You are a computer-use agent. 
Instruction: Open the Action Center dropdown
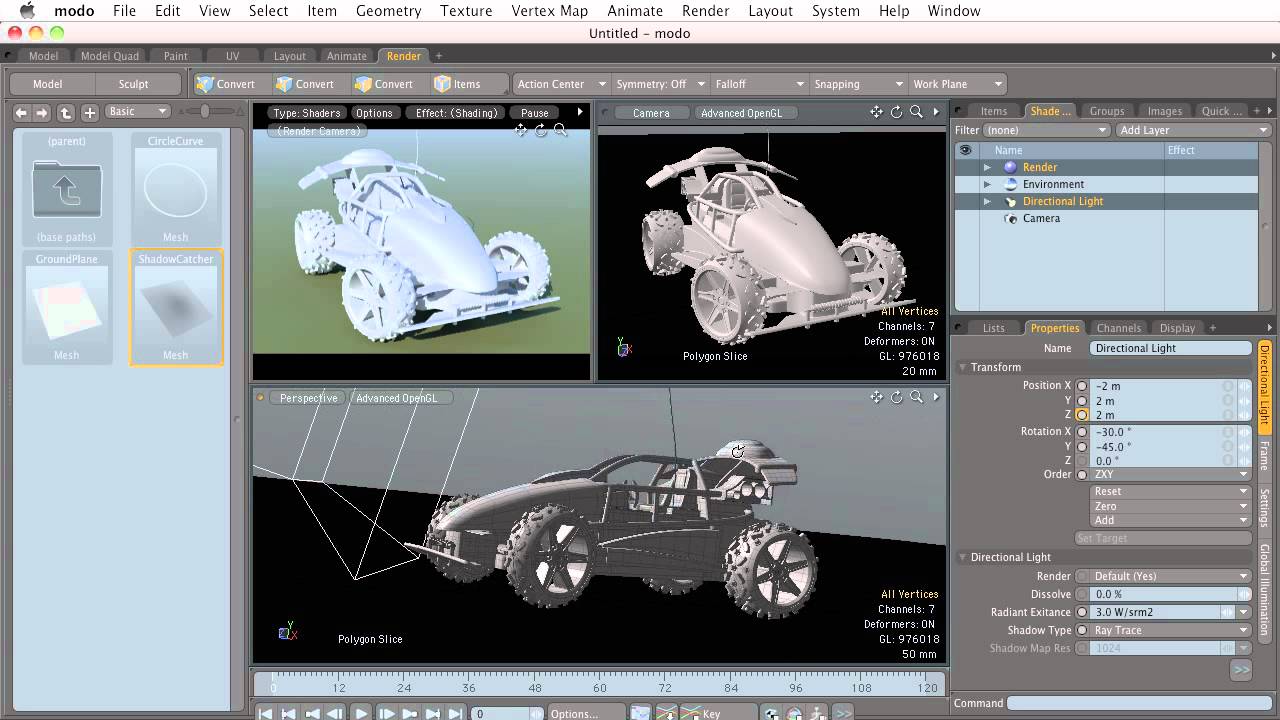click(x=561, y=84)
